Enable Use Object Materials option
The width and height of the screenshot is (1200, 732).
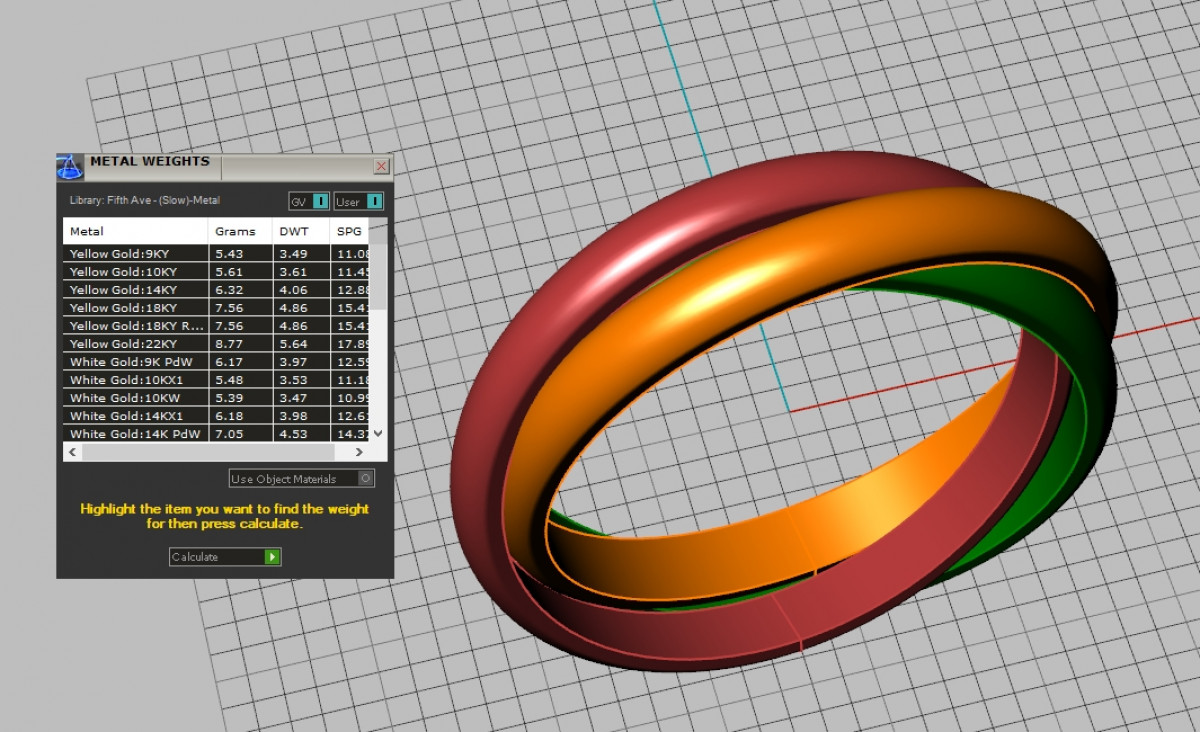(x=366, y=479)
